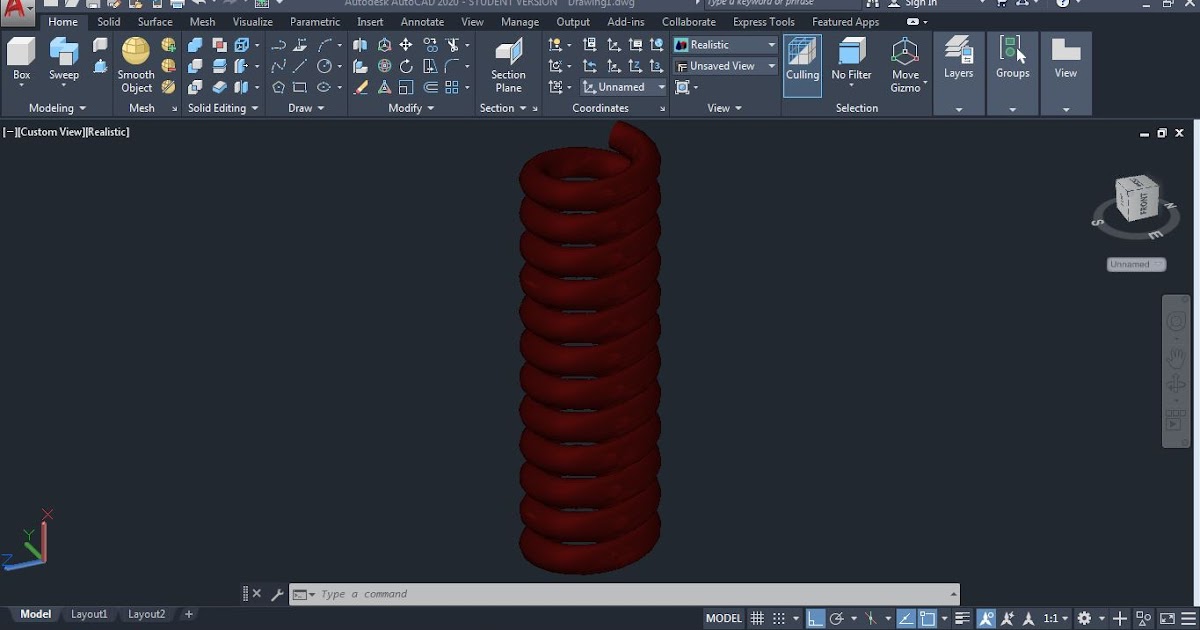Select the Box modeling tool
The image size is (1200, 630).
click(20, 62)
